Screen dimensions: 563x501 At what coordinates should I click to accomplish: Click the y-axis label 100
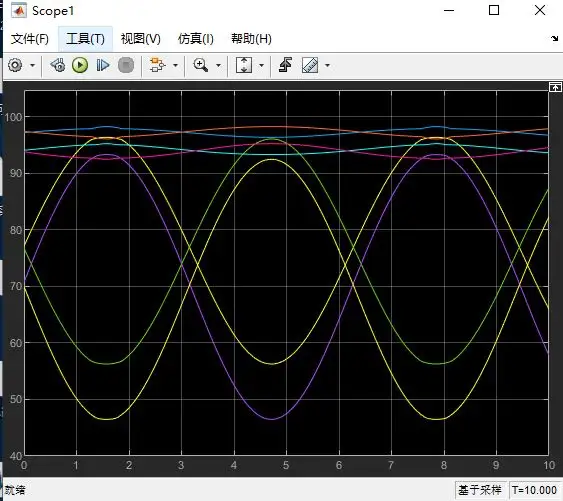[13, 117]
